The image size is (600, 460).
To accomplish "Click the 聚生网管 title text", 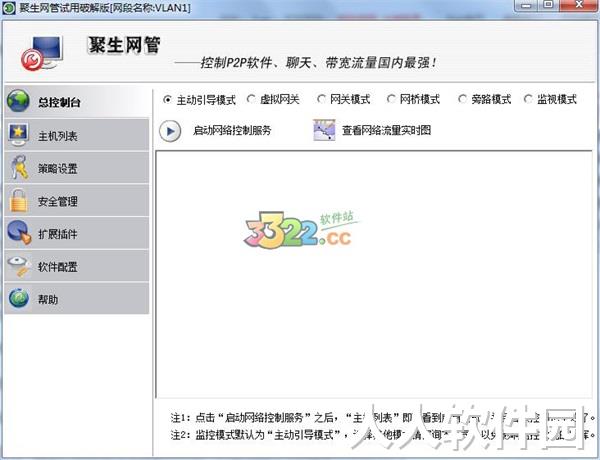I will coord(124,45).
